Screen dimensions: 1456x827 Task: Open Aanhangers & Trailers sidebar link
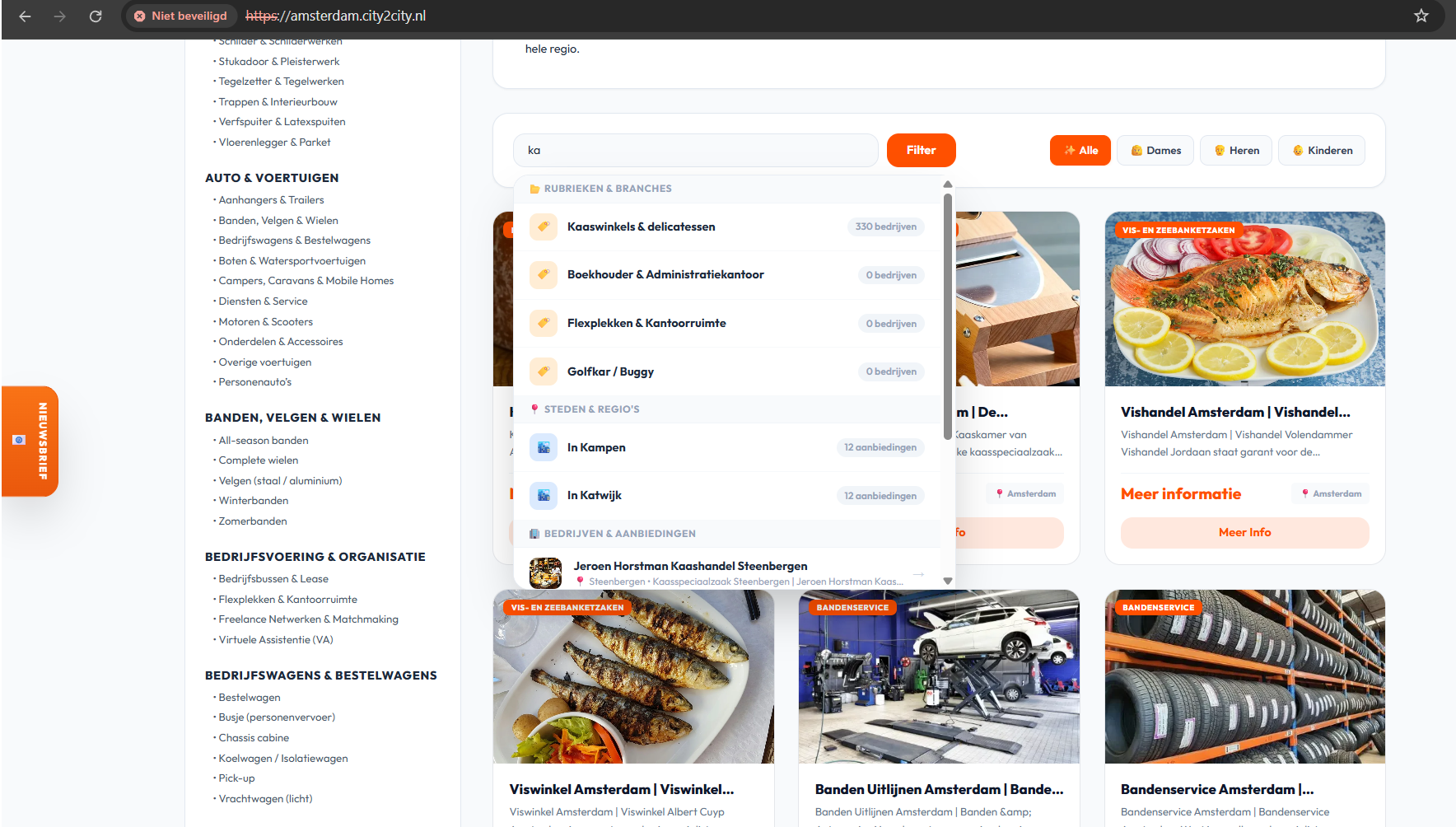[271, 200]
